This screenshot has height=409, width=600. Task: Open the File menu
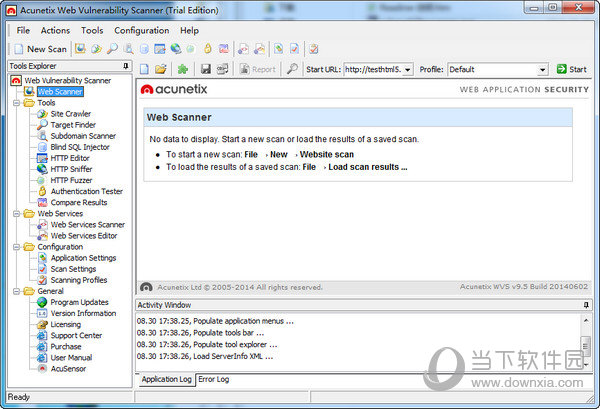pos(23,31)
